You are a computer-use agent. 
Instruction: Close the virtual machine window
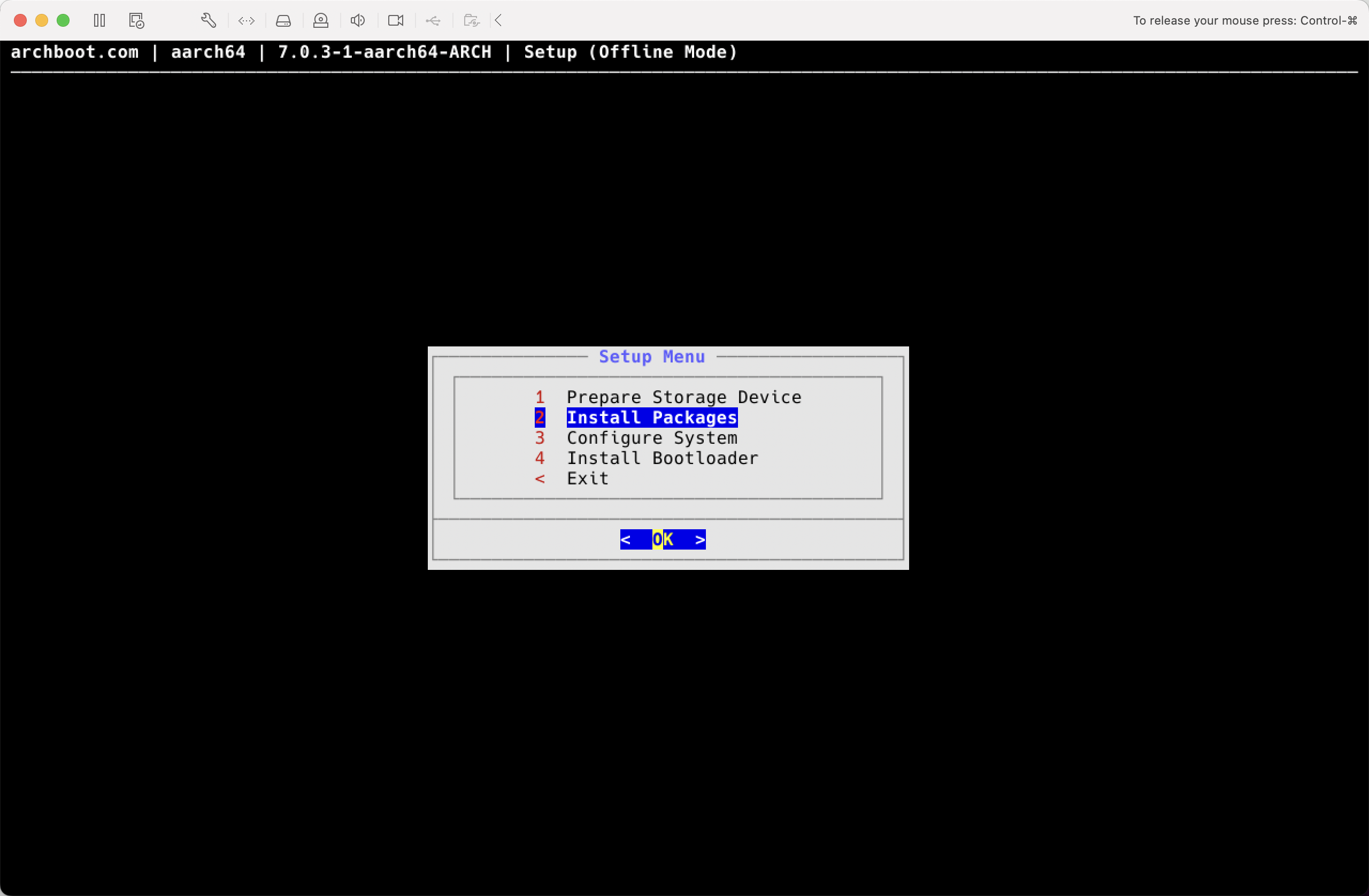click(x=20, y=21)
